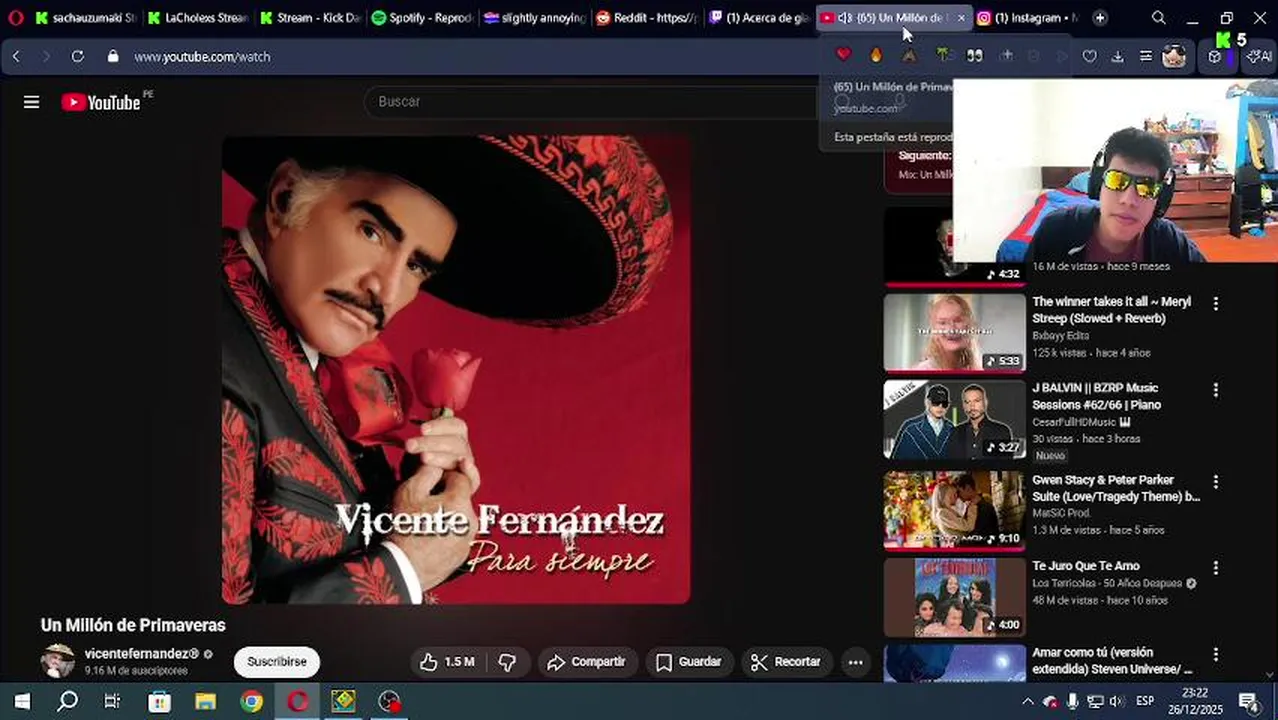Click the video title Un Millón de Primaveras
This screenshot has width=1278, height=720.
coord(133,625)
